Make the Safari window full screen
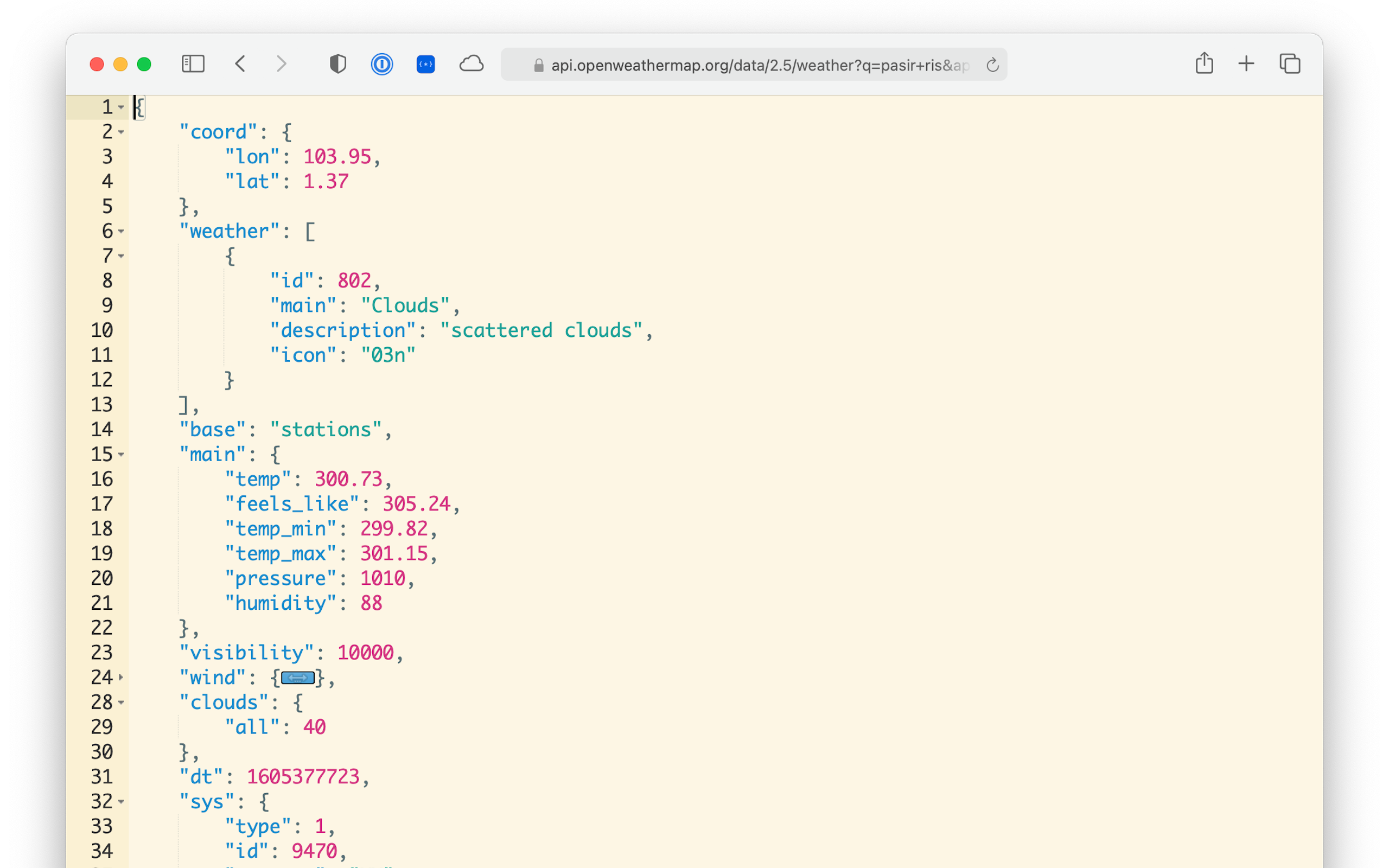 point(144,65)
